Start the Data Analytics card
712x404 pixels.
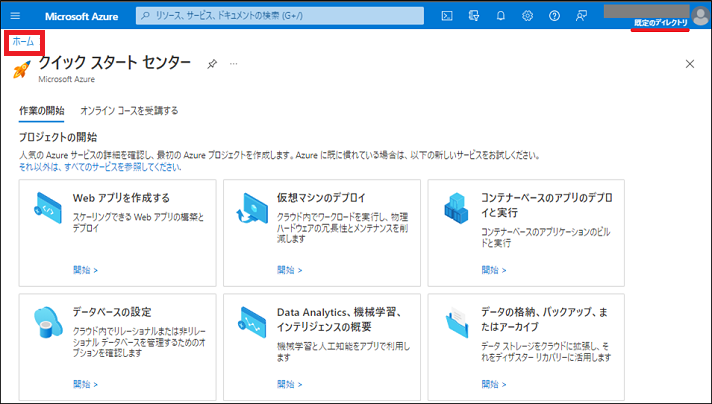[x=290, y=384]
